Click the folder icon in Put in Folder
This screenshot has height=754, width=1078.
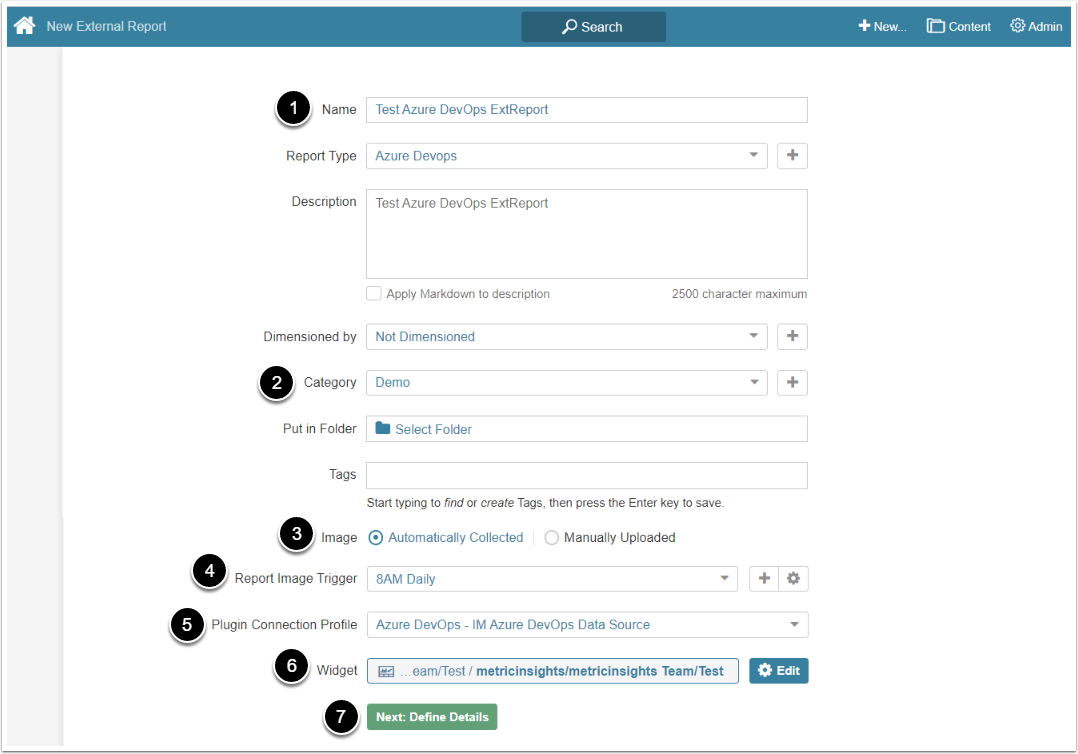pos(383,429)
